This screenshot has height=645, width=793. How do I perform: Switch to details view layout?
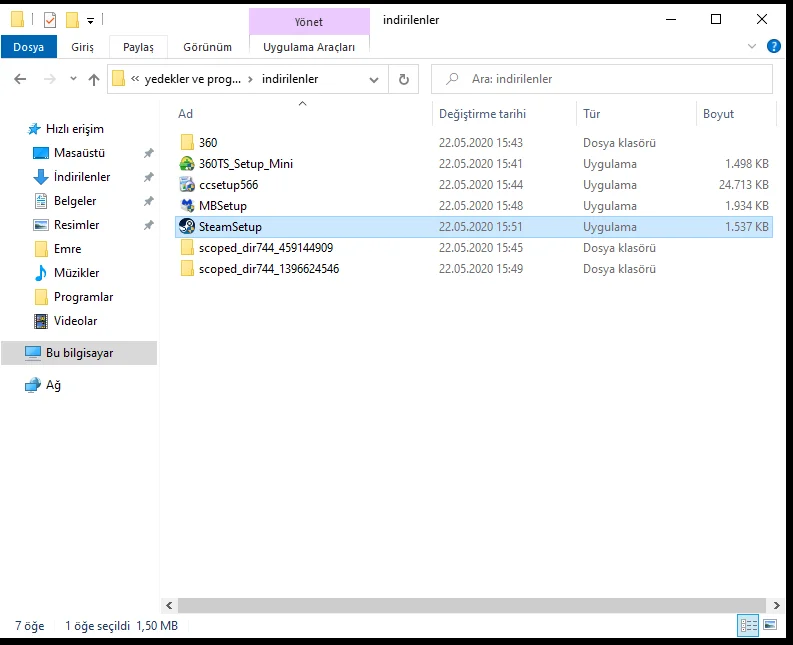[x=748, y=625]
